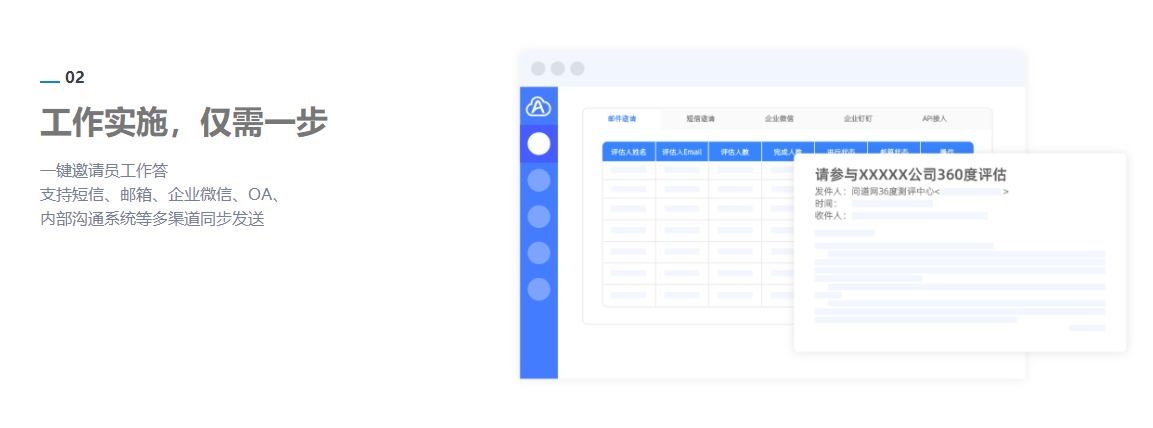Click the heading 工作实施，仅需一步
This screenshot has width=1153, height=428.
(x=183, y=122)
